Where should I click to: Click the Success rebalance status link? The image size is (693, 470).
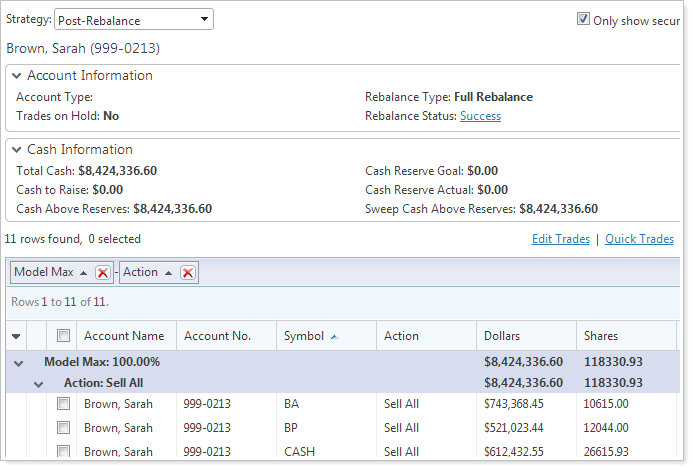480,116
